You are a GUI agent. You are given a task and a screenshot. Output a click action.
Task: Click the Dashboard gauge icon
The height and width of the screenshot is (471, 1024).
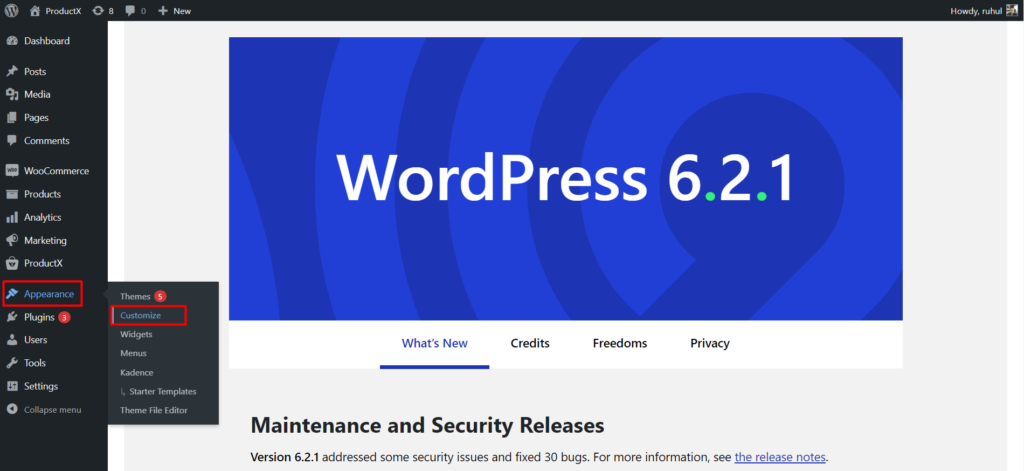pyautogui.click(x=12, y=41)
